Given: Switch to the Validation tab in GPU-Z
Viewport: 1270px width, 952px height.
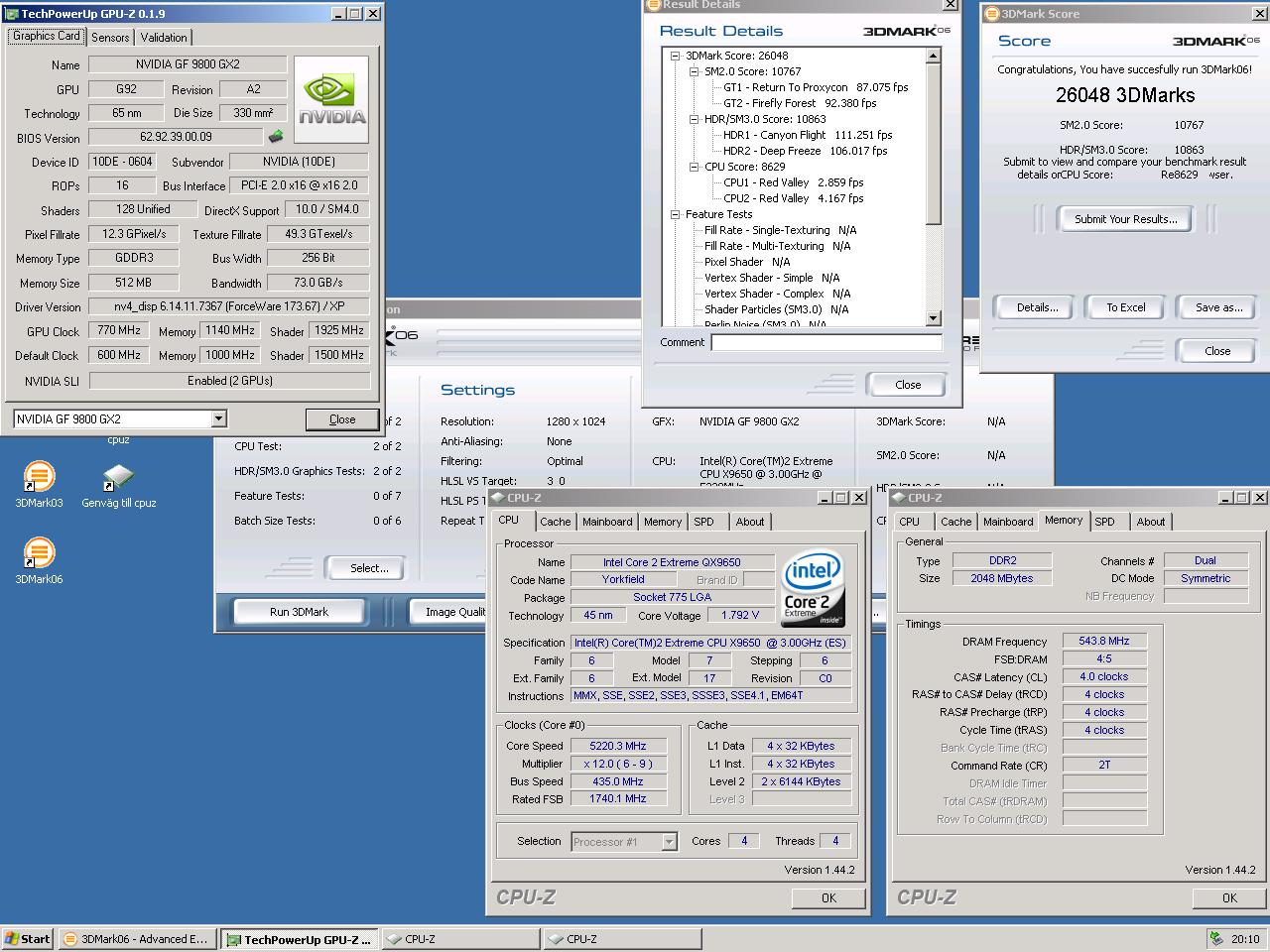Looking at the screenshot, I should click(164, 37).
